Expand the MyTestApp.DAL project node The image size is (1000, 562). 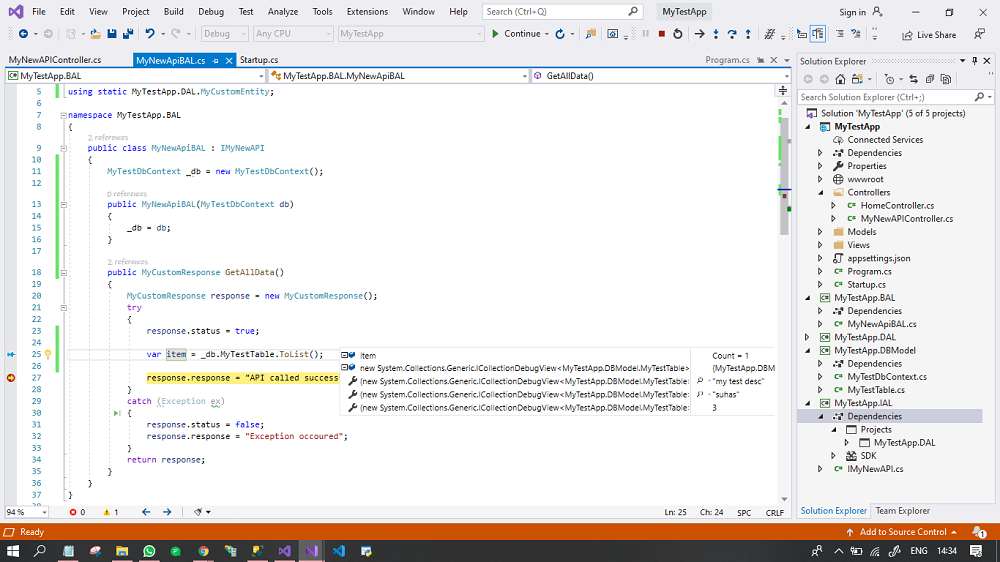[x=807, y=337]
